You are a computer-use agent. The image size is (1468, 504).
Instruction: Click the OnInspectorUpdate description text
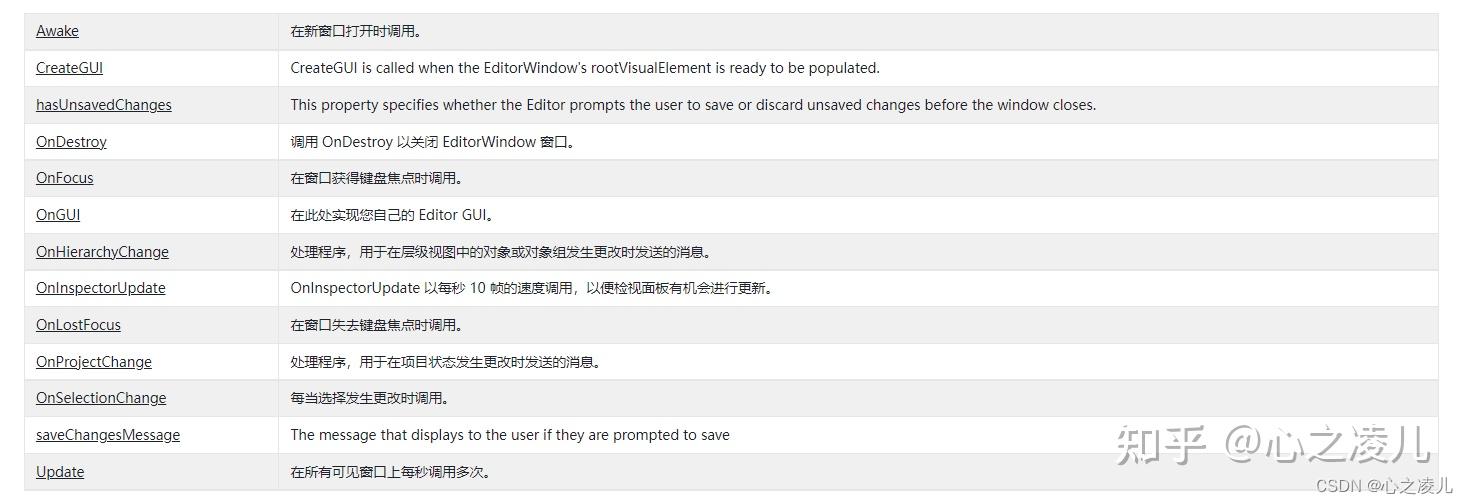coord(531,288)
